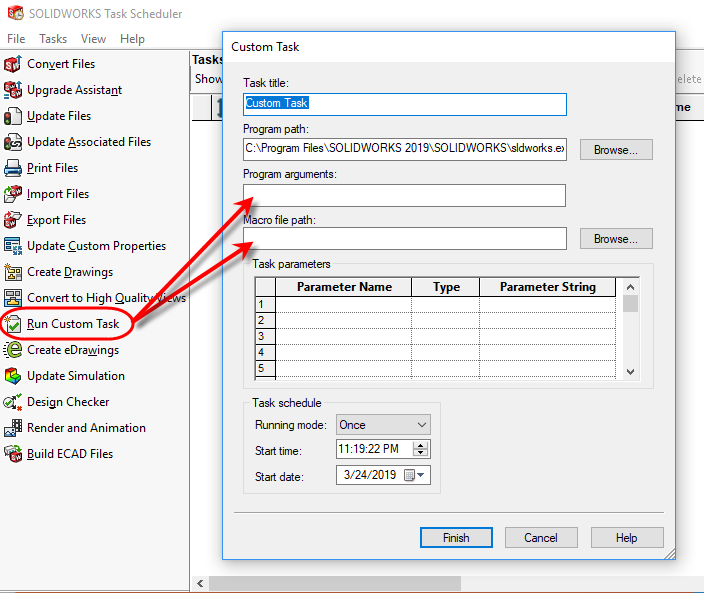
Task: Click the Parameter String cell in row 1
Action: (x=547, y=304)
